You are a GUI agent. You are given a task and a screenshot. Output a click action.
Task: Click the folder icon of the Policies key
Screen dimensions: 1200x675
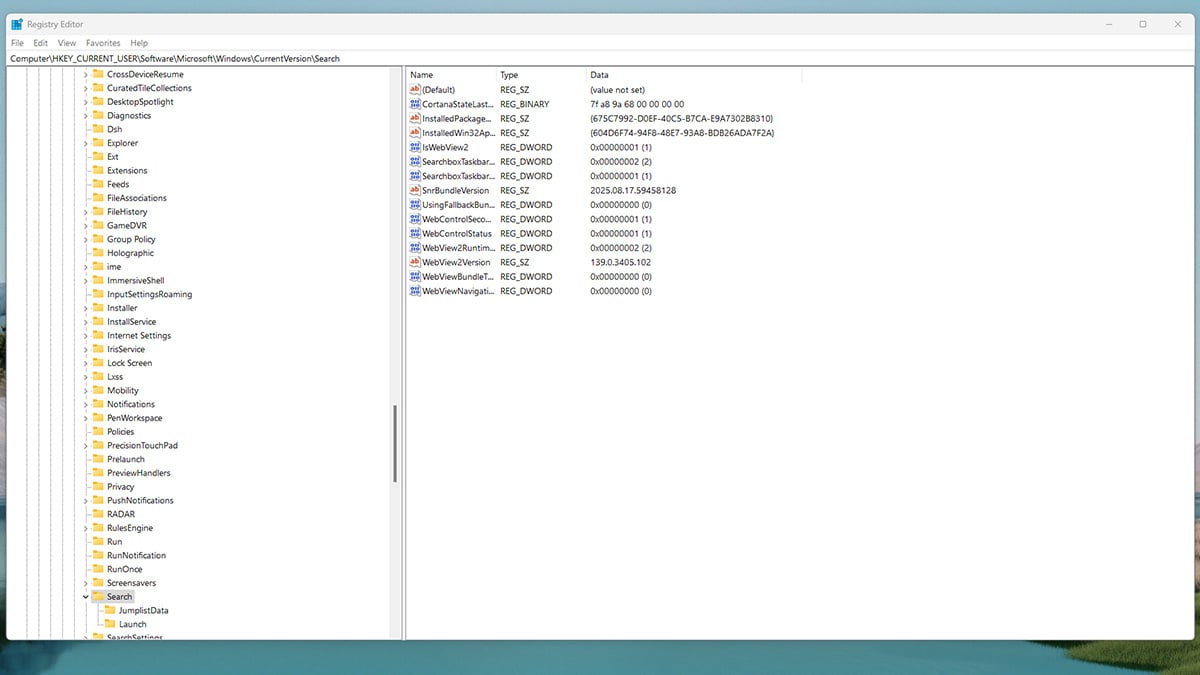[98, 432]
